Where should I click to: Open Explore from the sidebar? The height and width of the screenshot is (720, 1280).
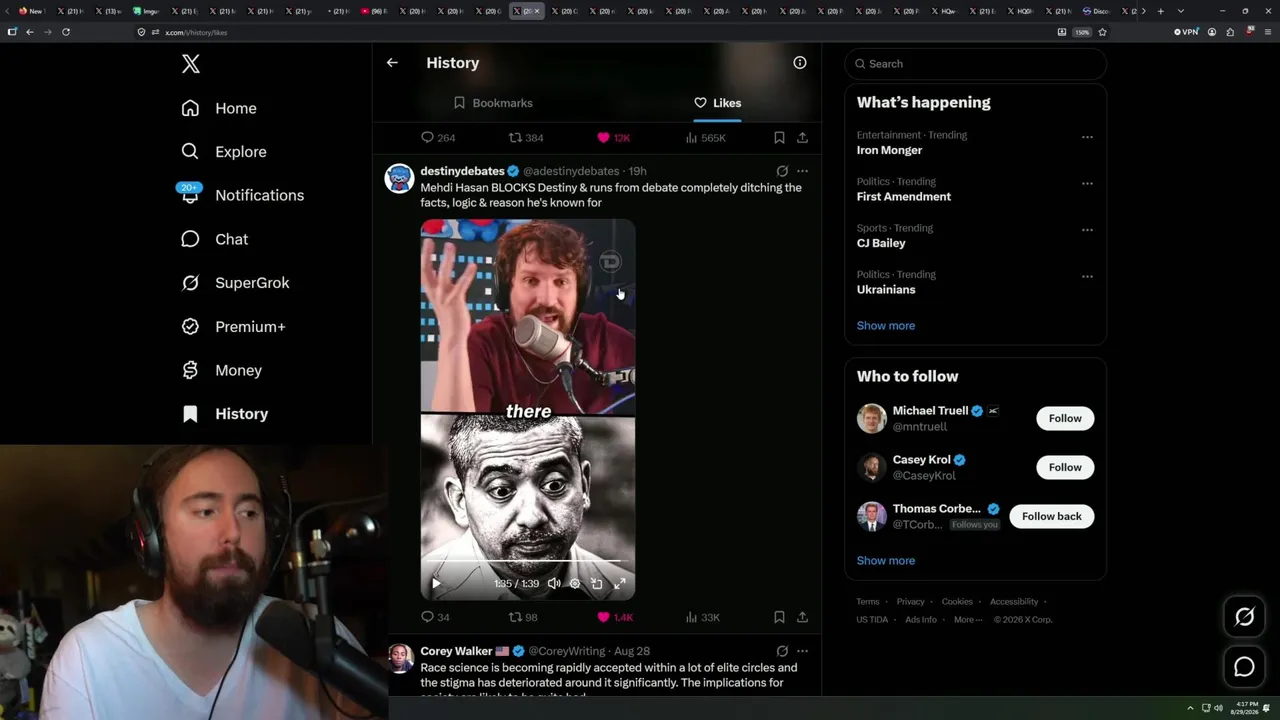click(x=224, y=152)
